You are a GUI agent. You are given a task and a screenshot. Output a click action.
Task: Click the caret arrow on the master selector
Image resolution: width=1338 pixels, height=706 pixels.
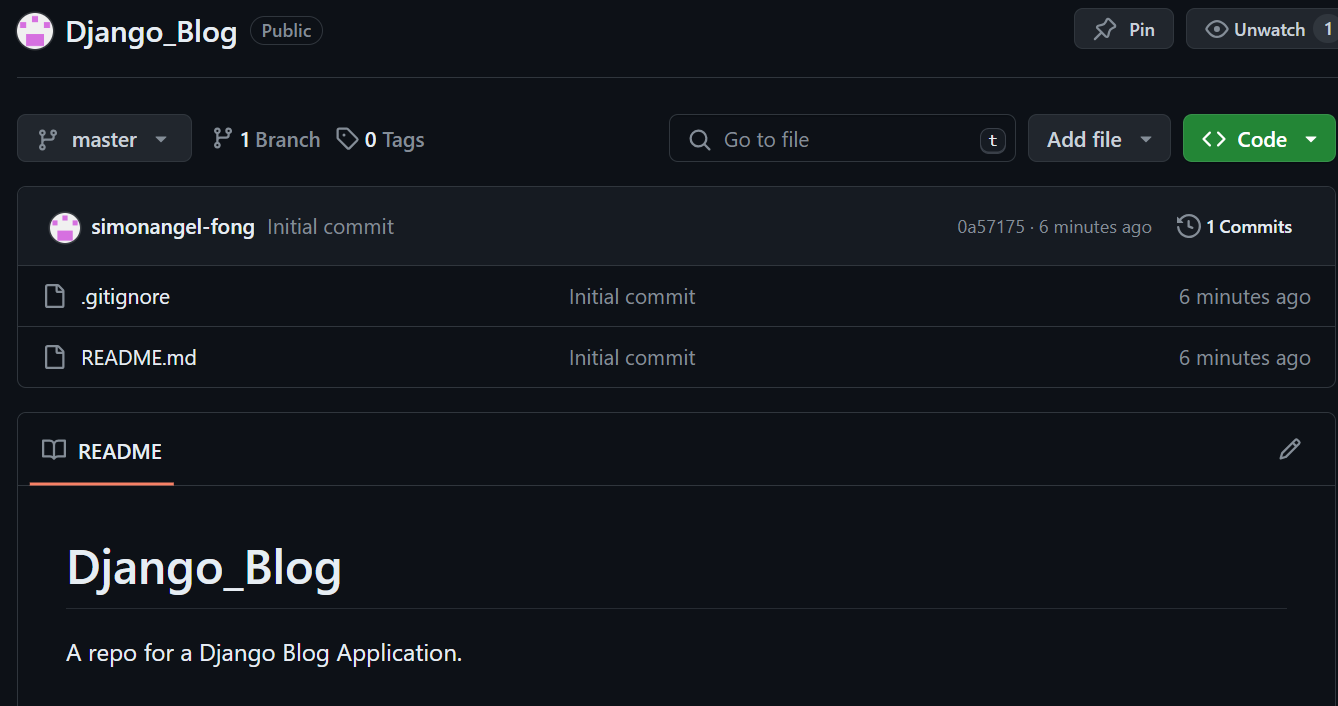click(x=161, y=139)
